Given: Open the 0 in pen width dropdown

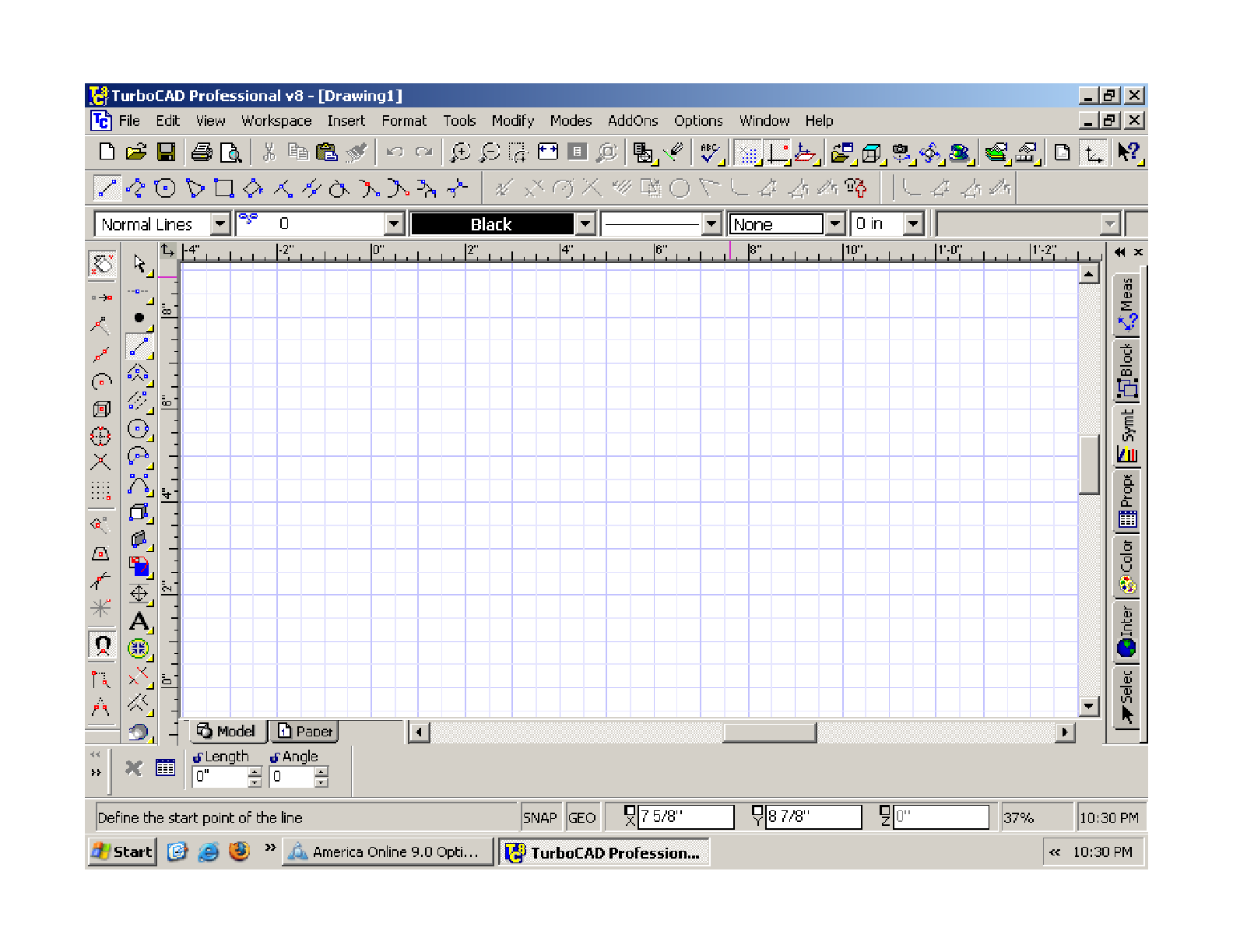Looking at the screenshot, I should pyautogui.click(x=913, y=224).
